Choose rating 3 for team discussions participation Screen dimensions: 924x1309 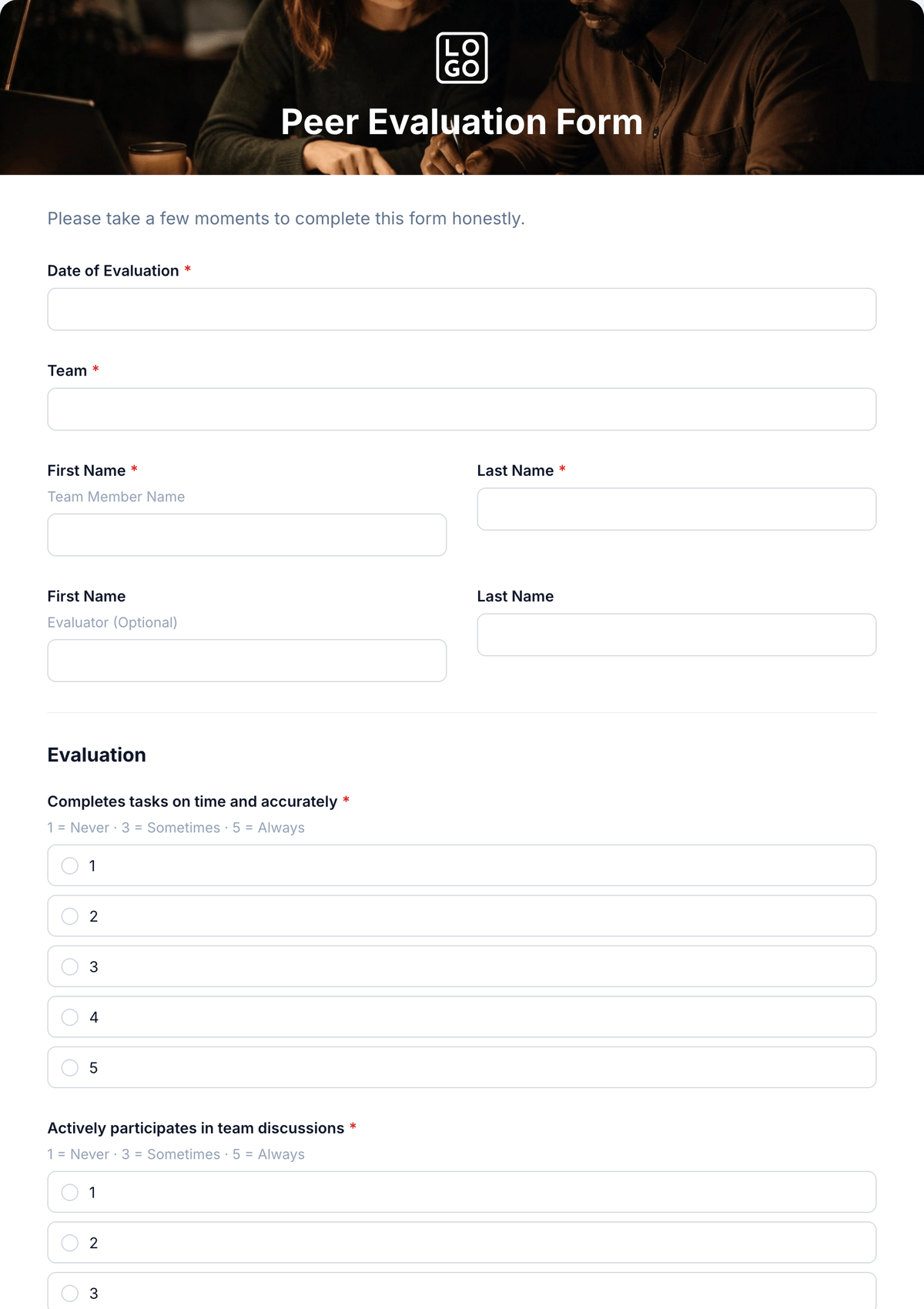[x=462, y=1291]
